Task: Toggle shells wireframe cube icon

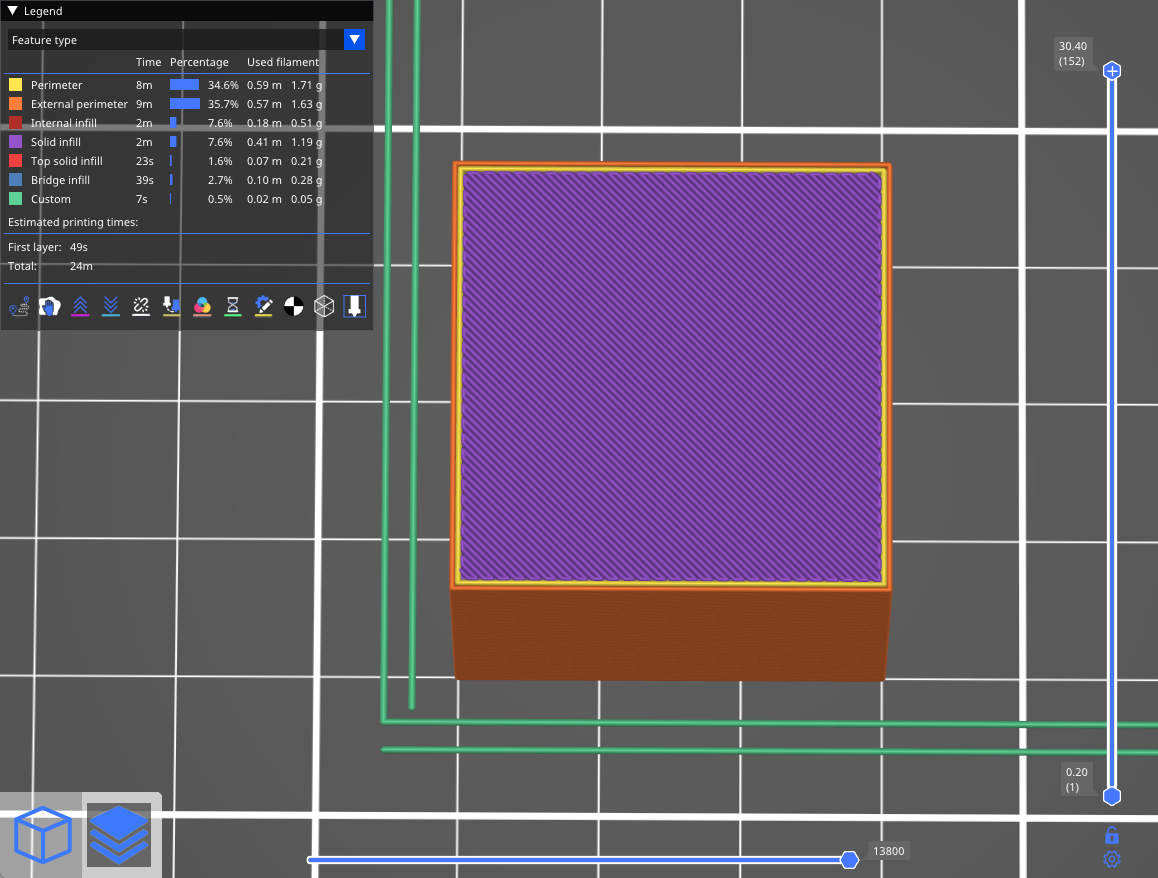Action: (x=324, y=307)
